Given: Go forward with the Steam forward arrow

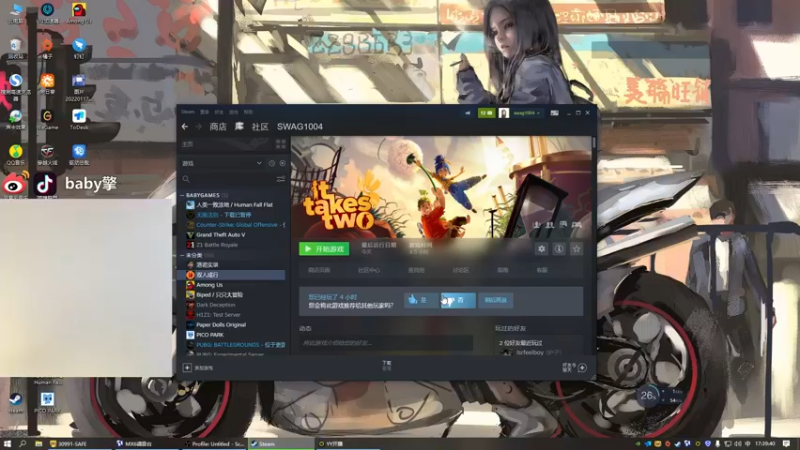Looking at the screenshot, I should pyautogui.click(x=198, y=127).
